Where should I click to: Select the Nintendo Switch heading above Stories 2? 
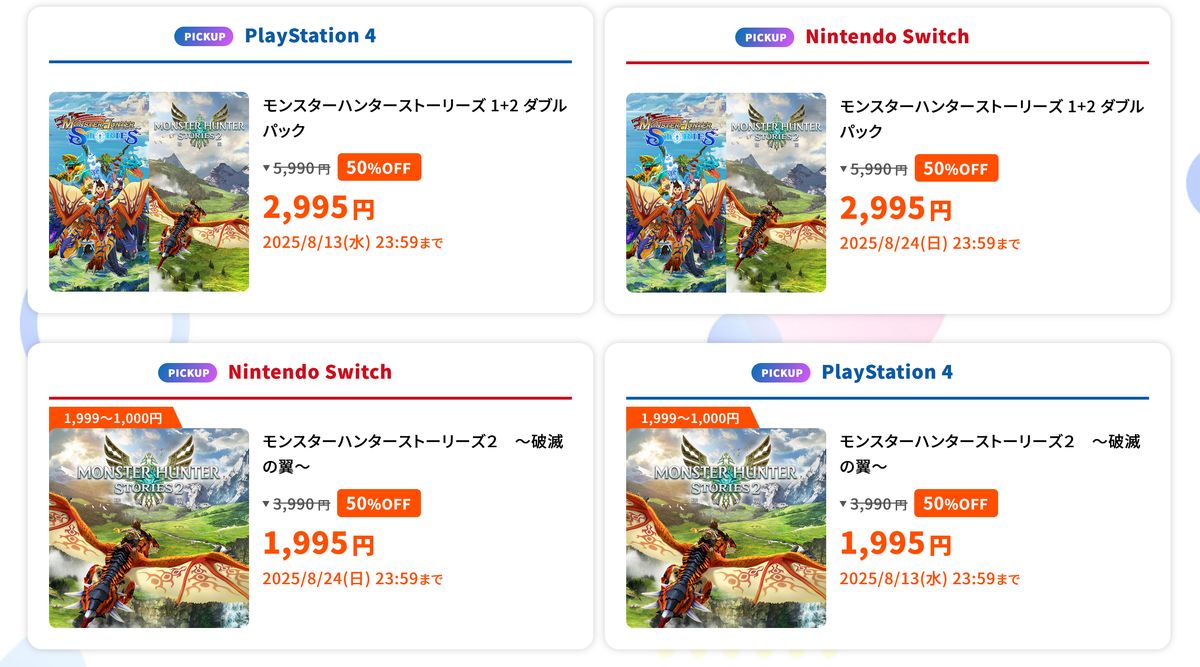click(x=310, y=372)
